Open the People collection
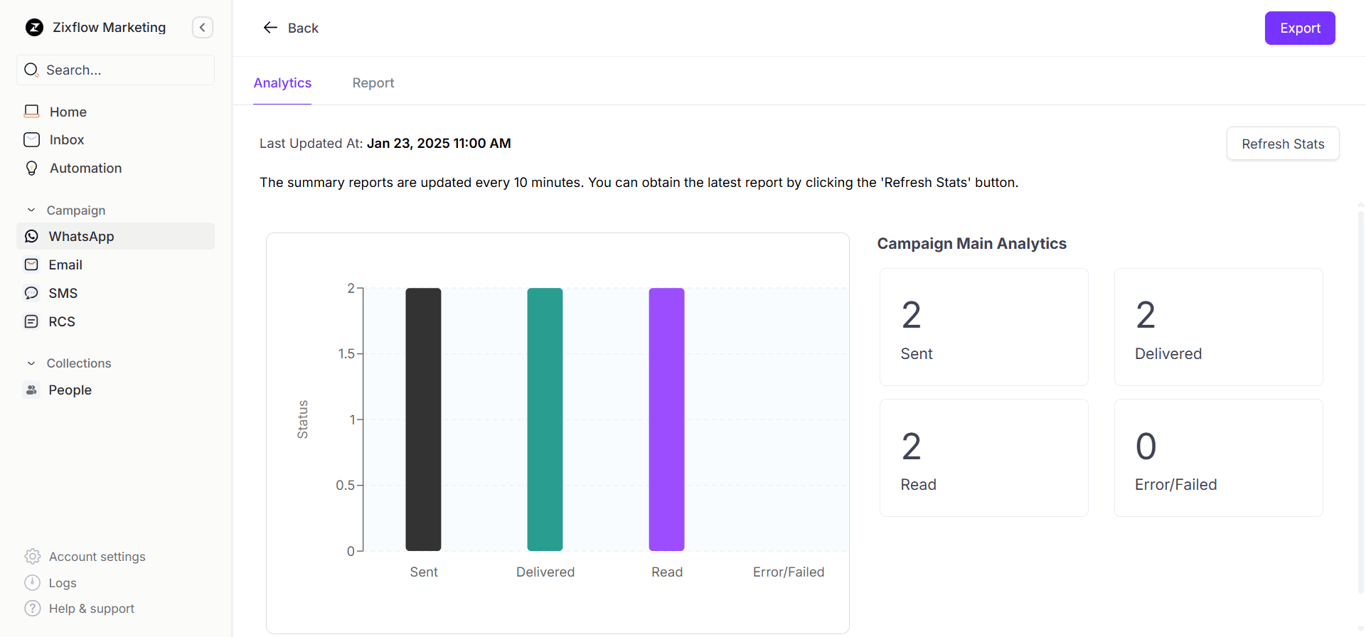Screen dimensions: 1366x637 68,389
